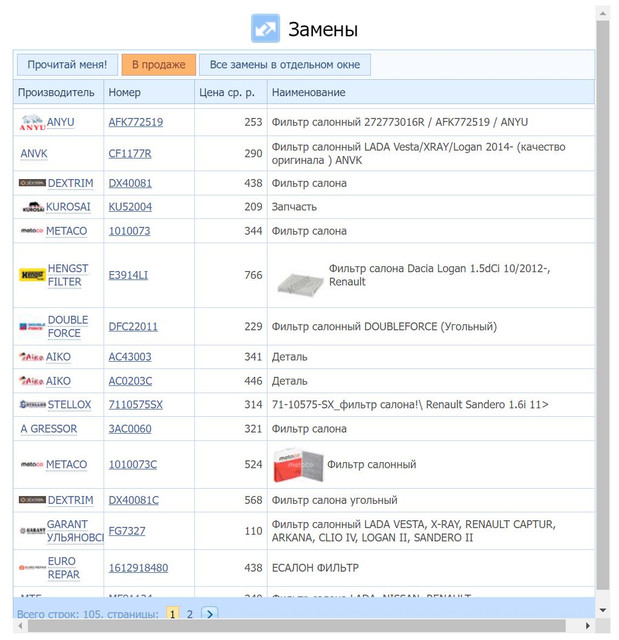Viewport: 619px width, 640px height.
Task: Open the Metaco 1010073C filter box thumbnail
Action: pos(298,466)
